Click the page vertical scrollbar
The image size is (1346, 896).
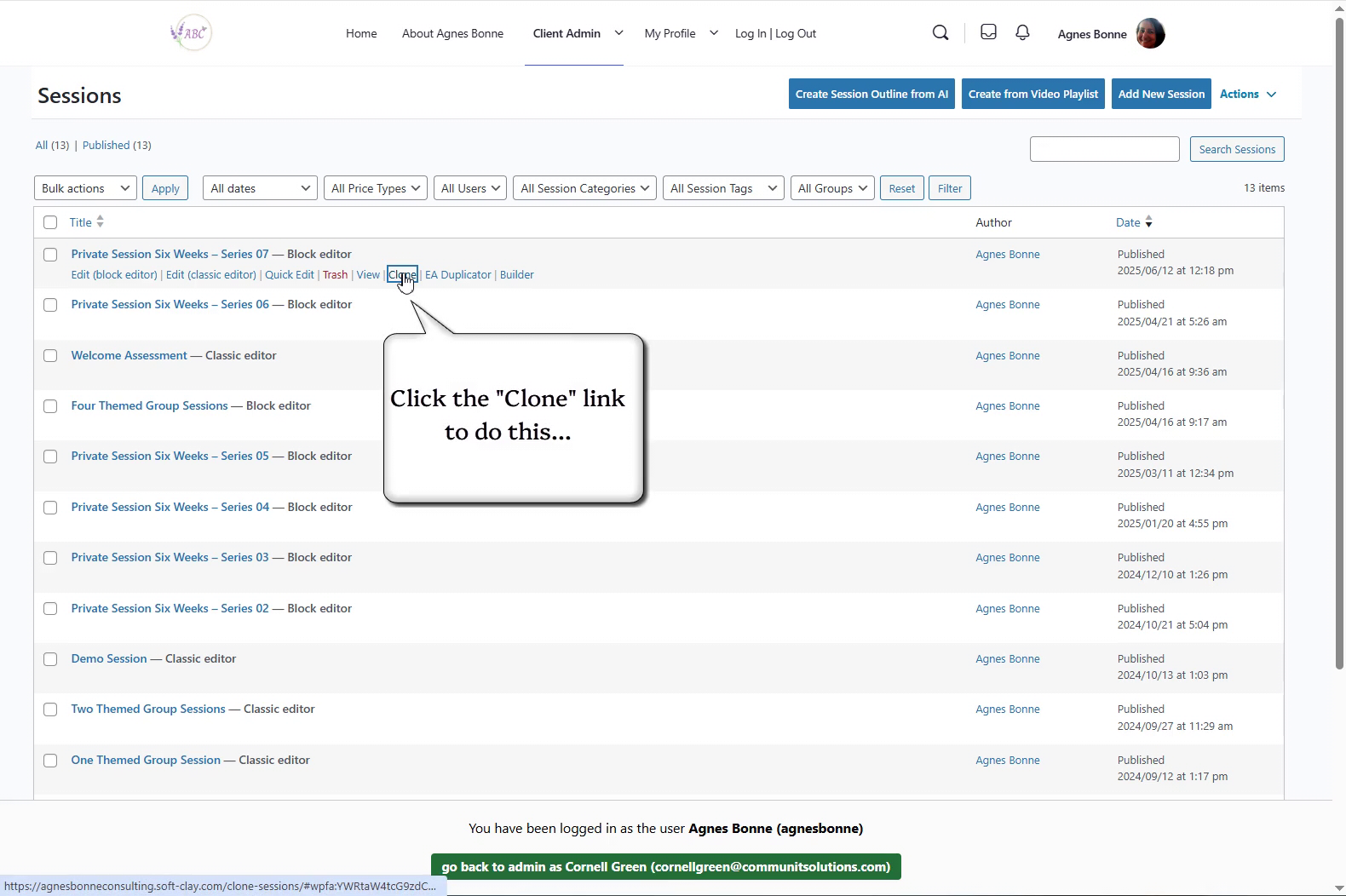[1338, 341]
